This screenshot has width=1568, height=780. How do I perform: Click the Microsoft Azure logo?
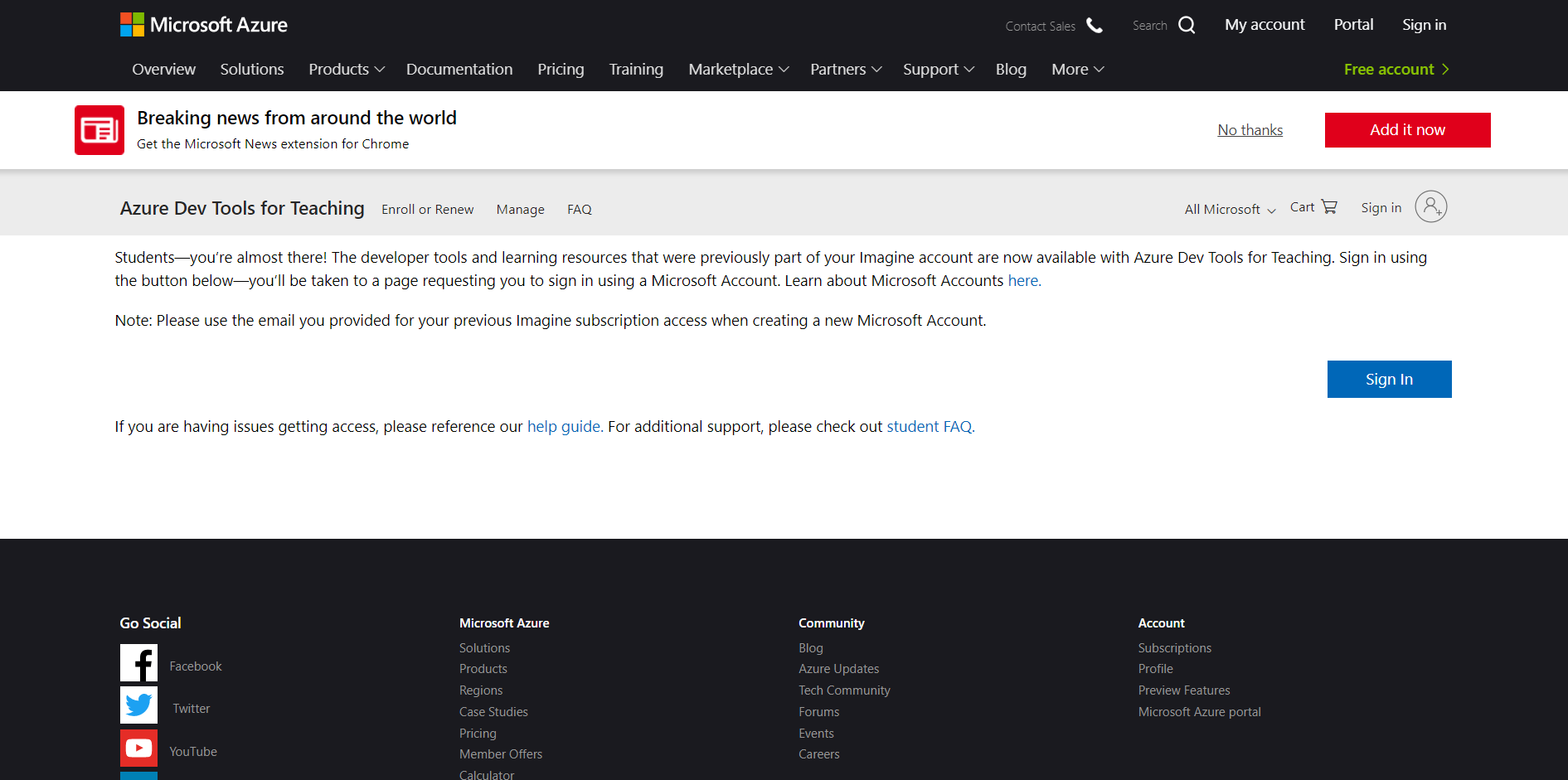[204, 25]
